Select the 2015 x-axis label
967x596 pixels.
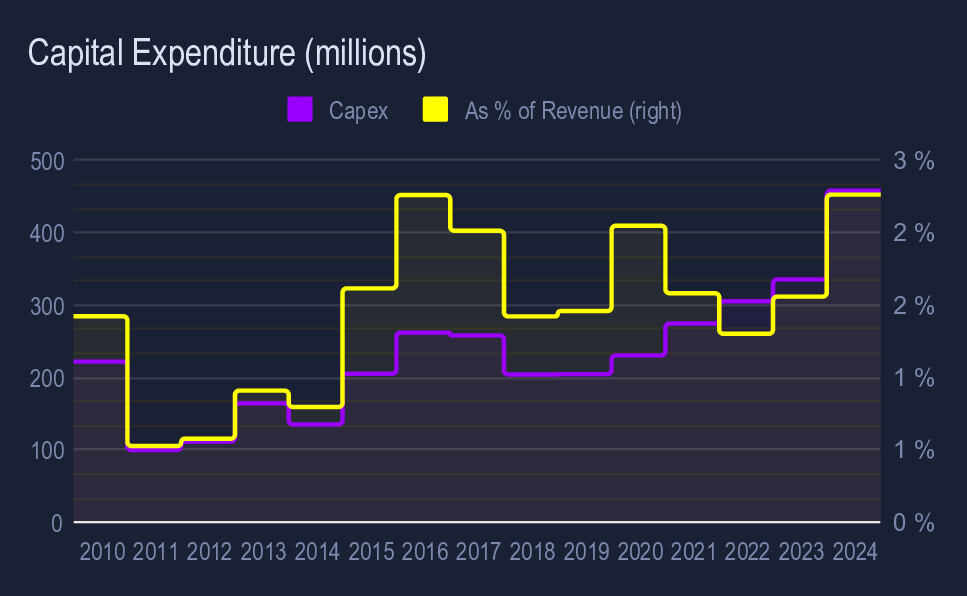click(x=371, y=552)
